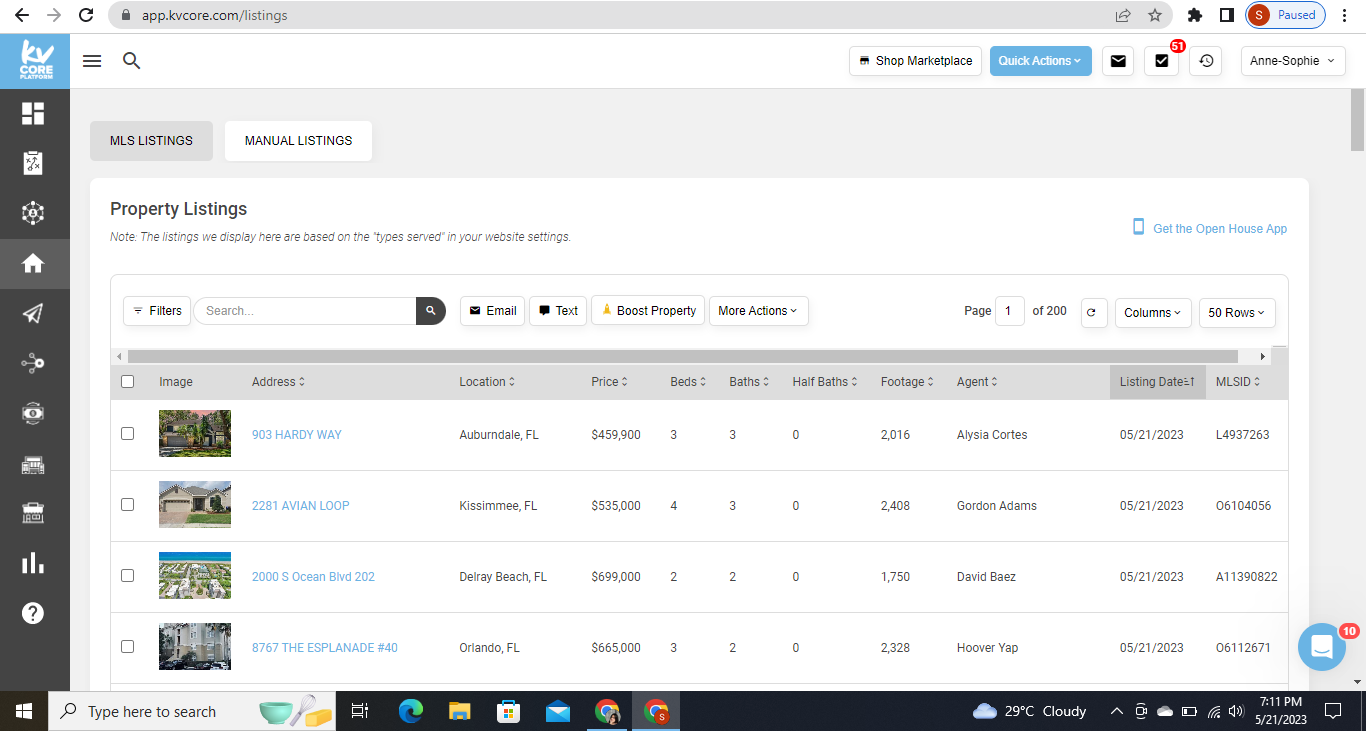Open the Windows Start menu

coord(24,711)
